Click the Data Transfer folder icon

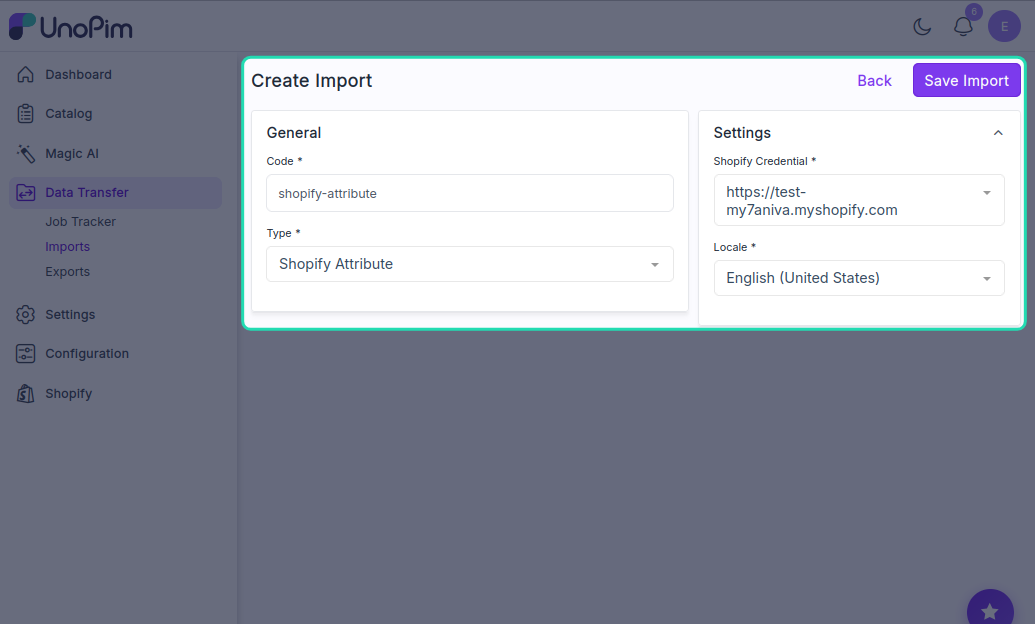click(25, 193)
